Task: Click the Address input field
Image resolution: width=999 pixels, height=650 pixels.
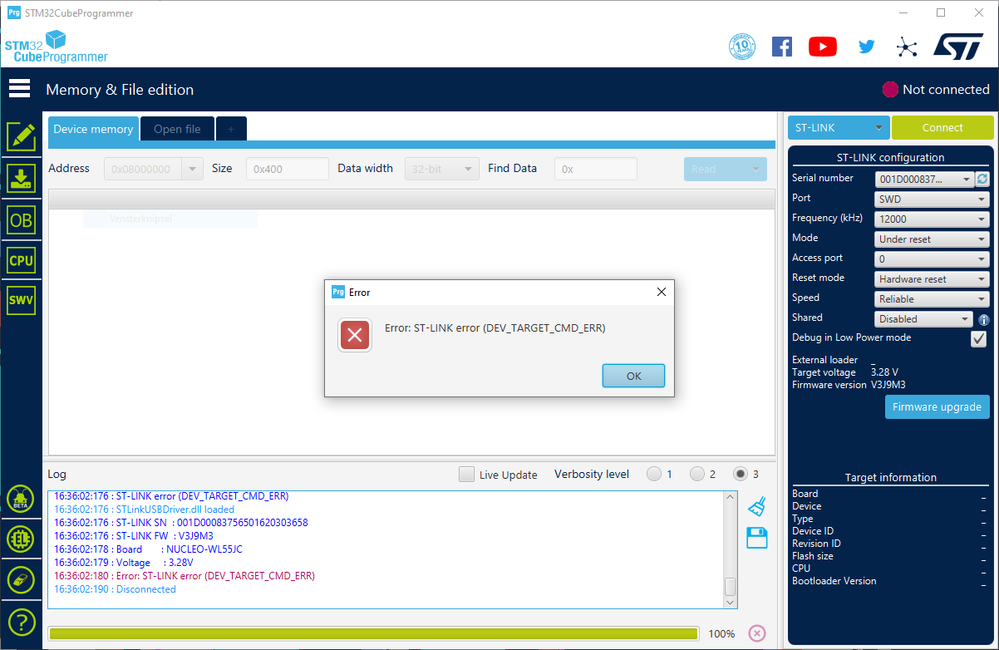Action: click(x=143, y=169)
